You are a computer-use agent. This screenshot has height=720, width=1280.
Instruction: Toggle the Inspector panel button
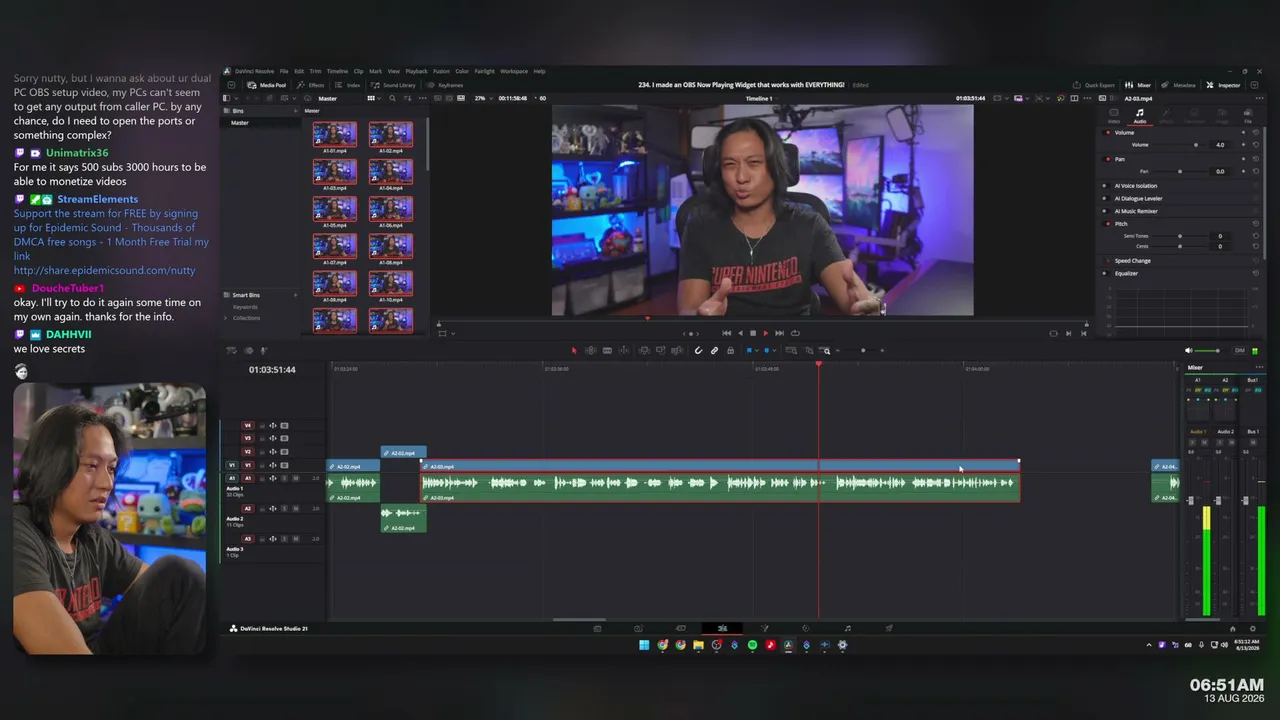point(1224,85)
